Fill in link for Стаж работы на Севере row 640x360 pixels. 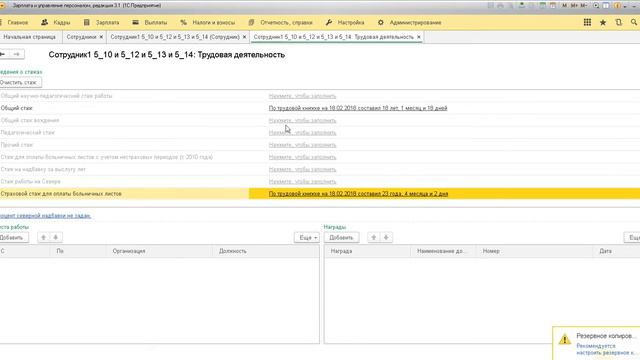[x=302, y=182]
